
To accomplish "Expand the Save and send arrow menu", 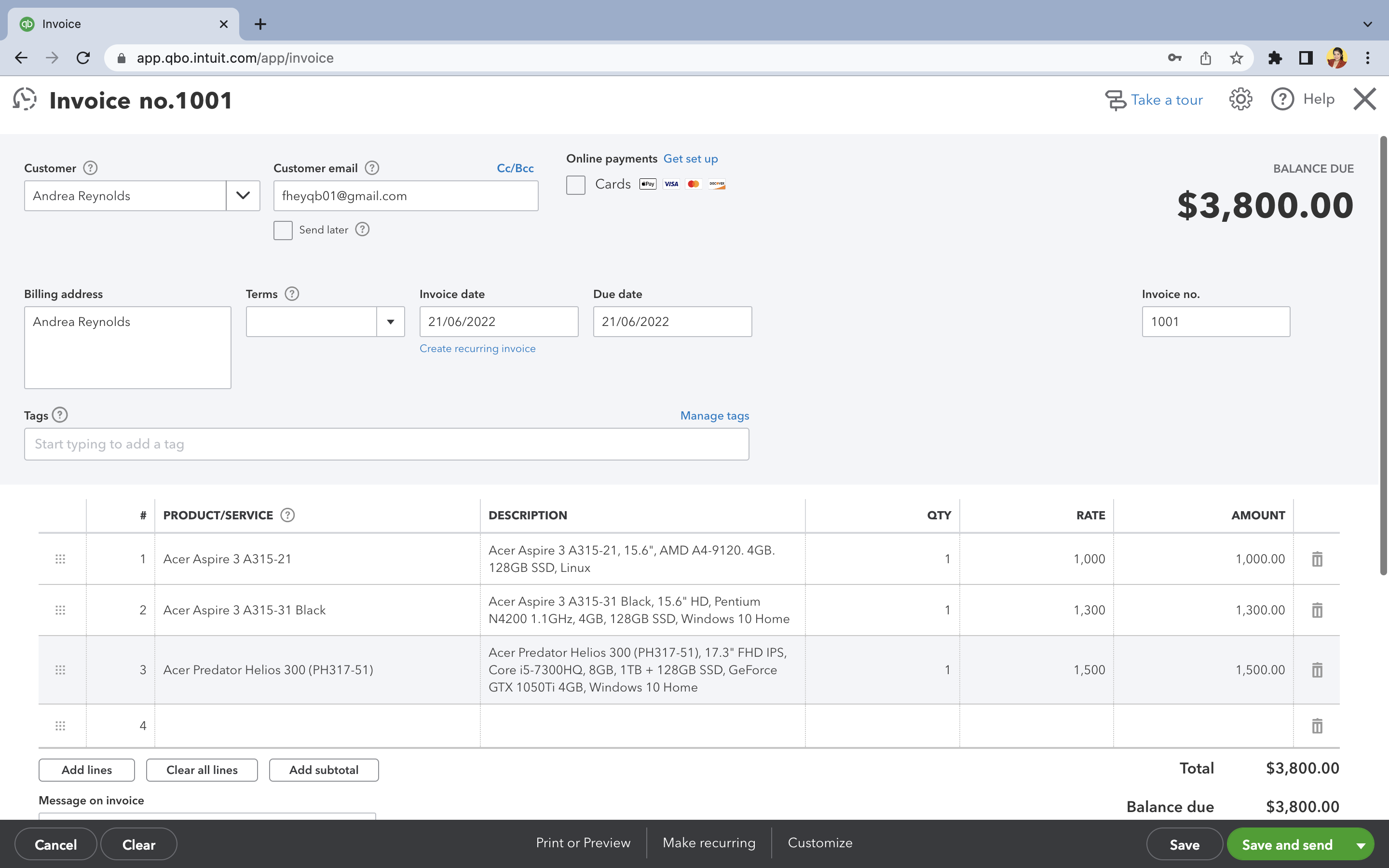I will click(x=1360, y=845).
